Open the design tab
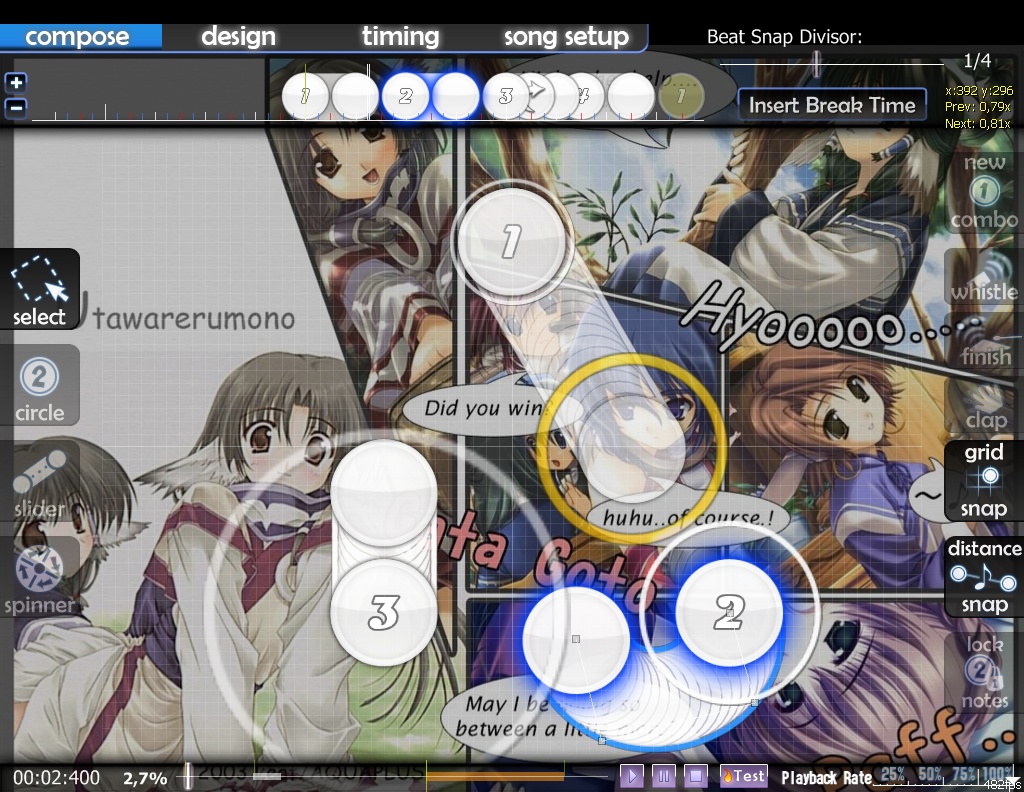 (238, 37)
